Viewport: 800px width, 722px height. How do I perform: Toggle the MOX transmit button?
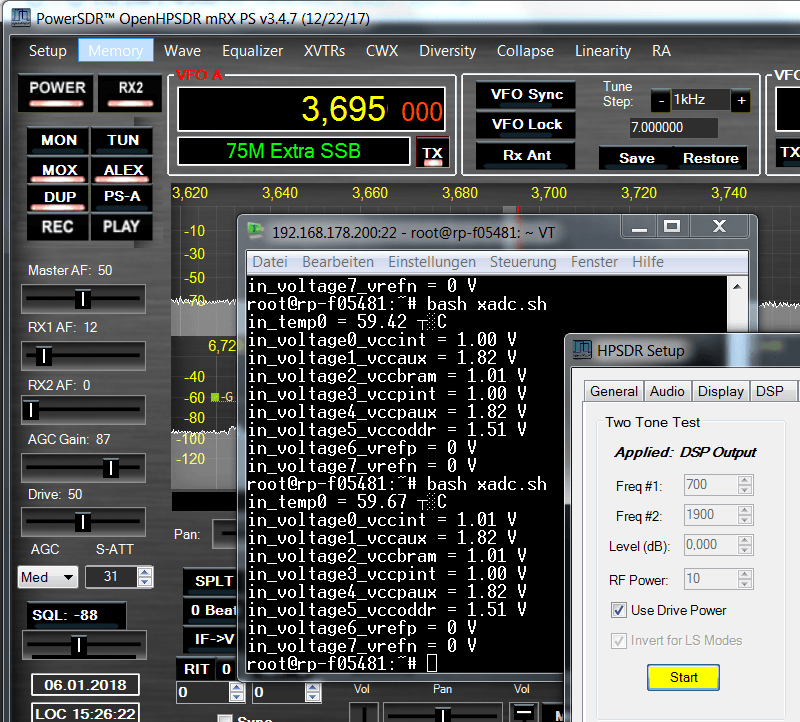click(59, 171)
